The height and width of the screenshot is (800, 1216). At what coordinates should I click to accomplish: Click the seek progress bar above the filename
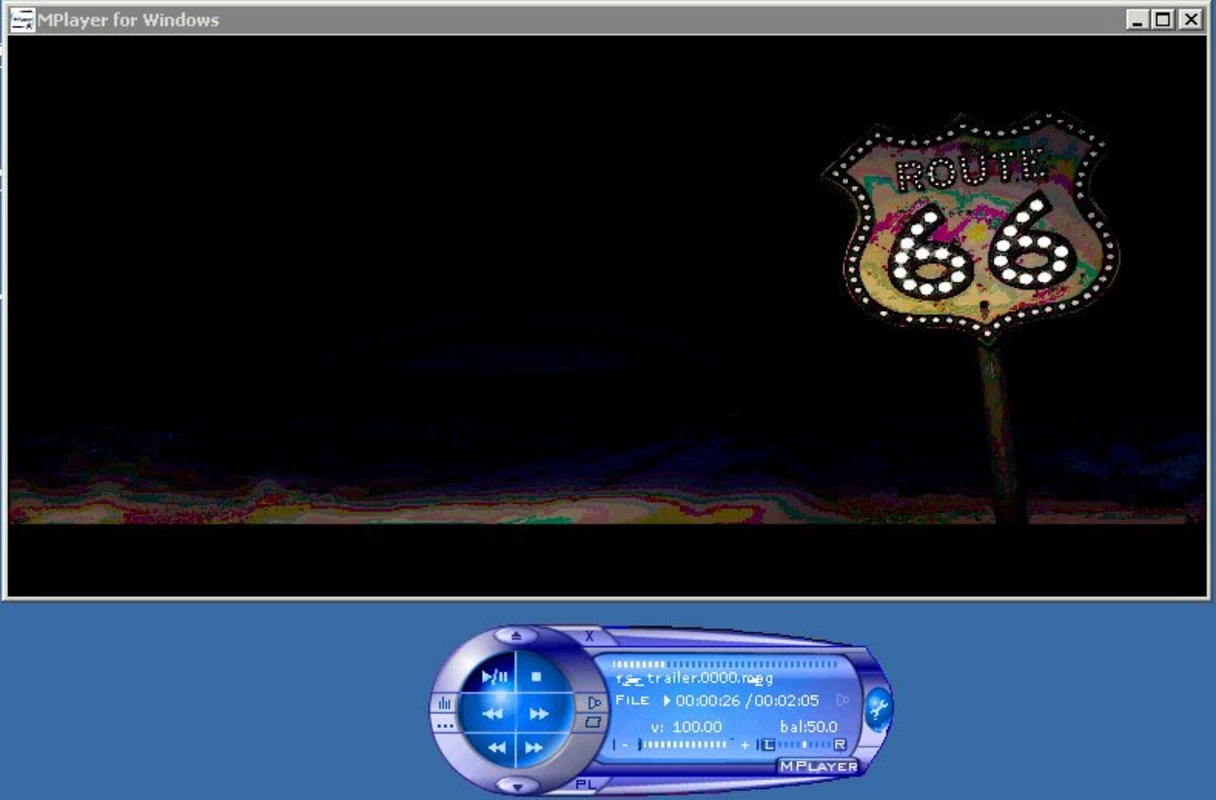point(725,664)
